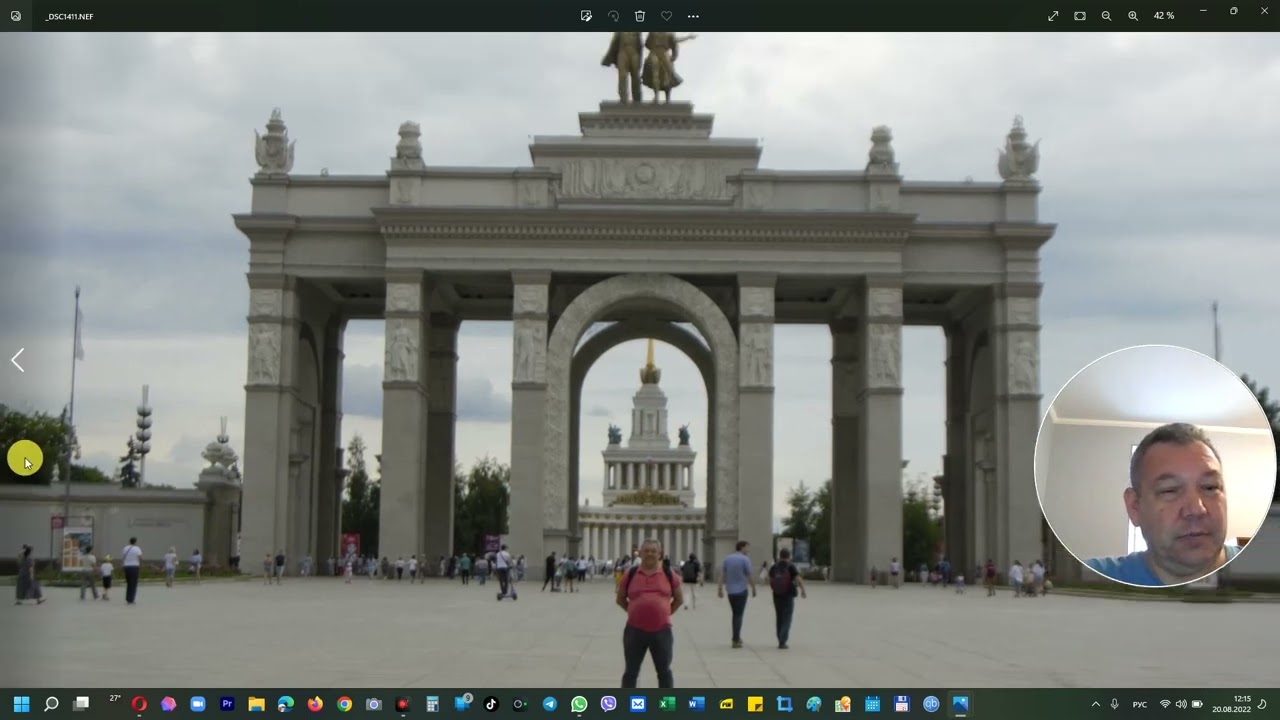This screenshot has height=720, width=1280.
Task: Open Calendar app from the taskbar
Action: tap(872, 704)
